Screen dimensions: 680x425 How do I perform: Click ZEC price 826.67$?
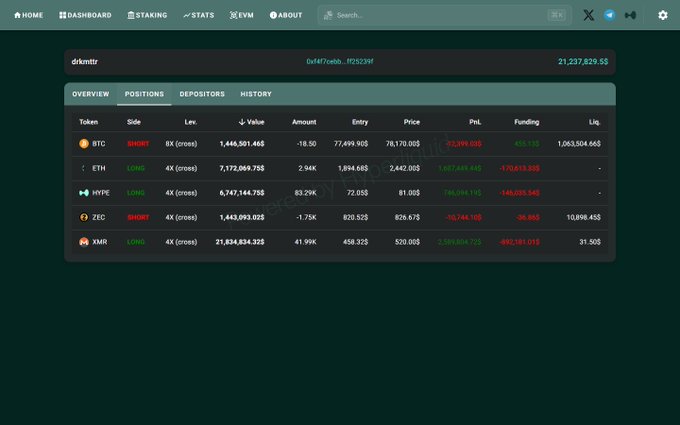pyautogui.click(x=407, y=217)
